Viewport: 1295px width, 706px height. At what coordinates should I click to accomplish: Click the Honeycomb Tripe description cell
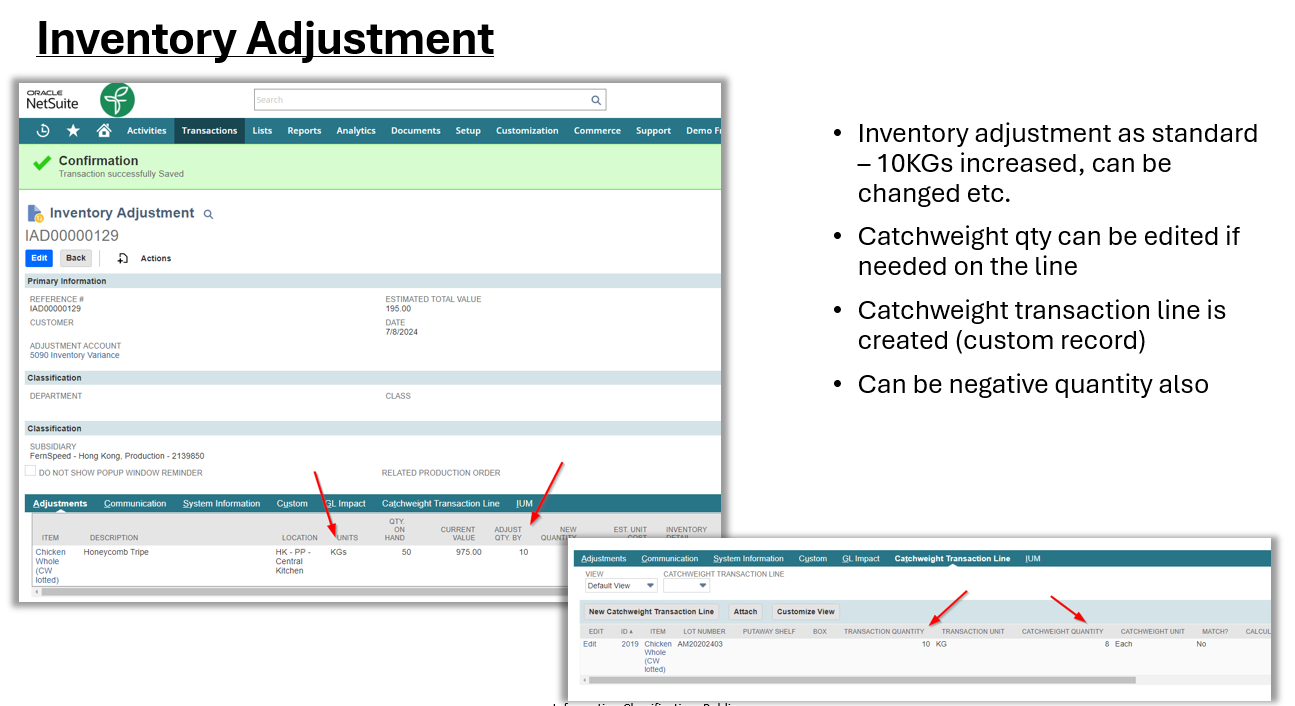click(x=116, y=552)
